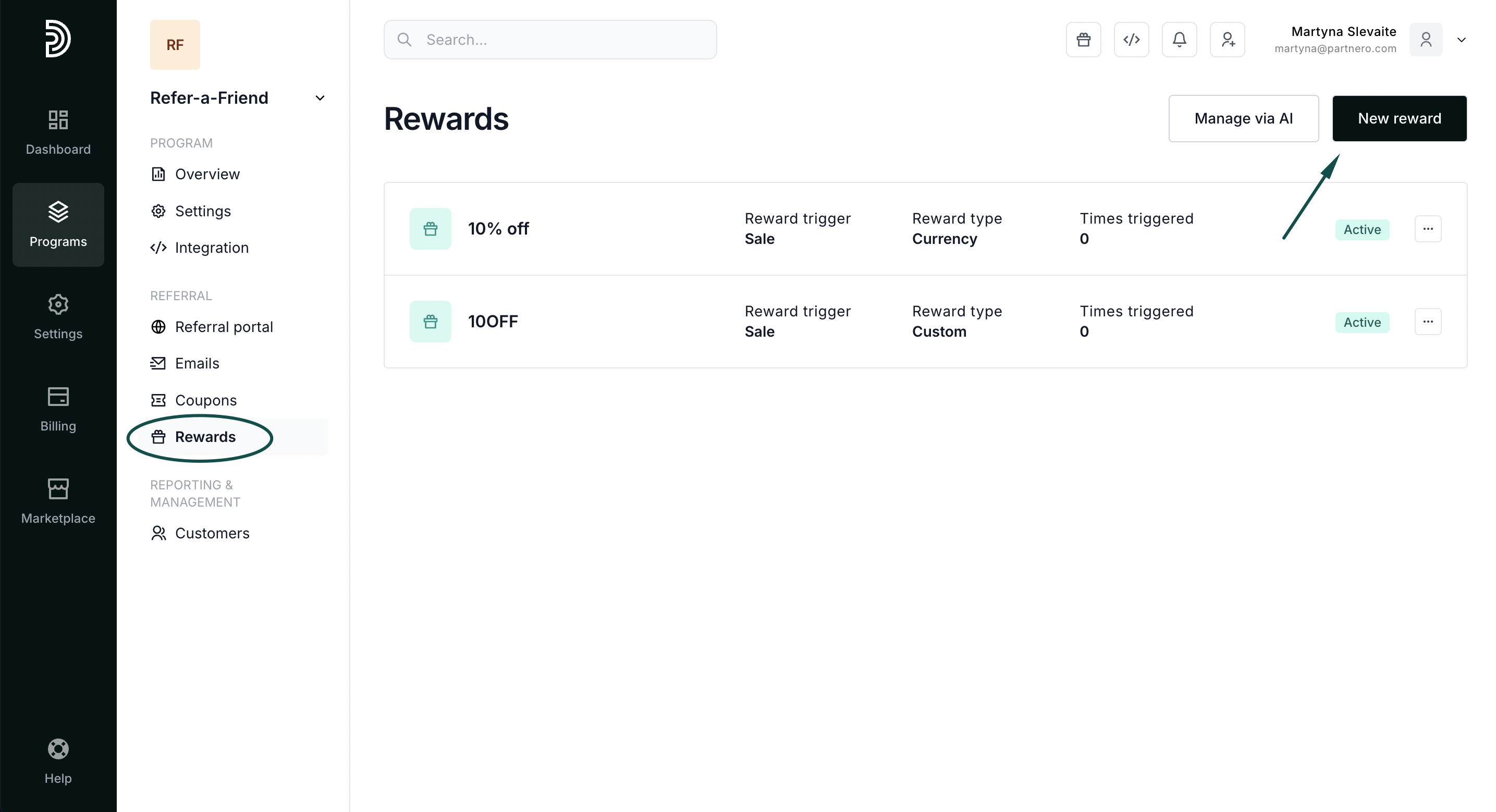This screenshot has width=1496, height=812.
Task: Open the Dashboard from the sidebar
Action: coord(58,132)
